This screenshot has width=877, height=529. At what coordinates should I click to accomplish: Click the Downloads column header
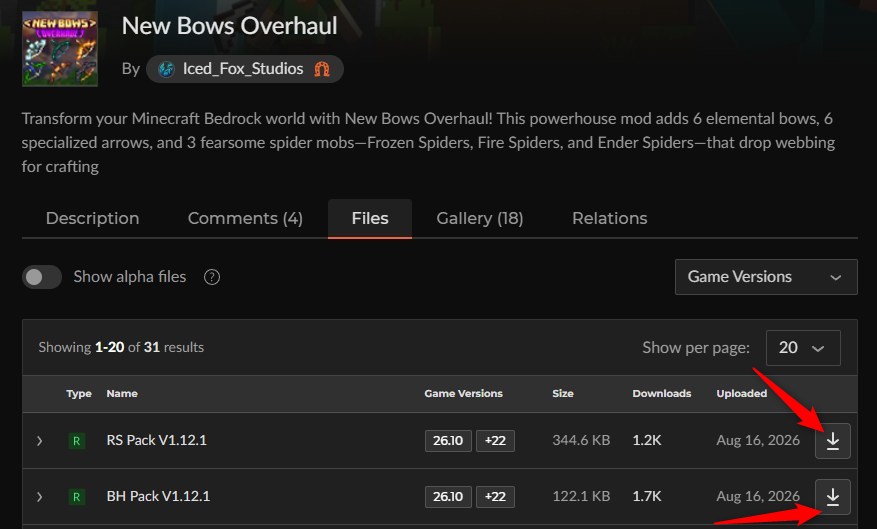[x=662, y=394]
